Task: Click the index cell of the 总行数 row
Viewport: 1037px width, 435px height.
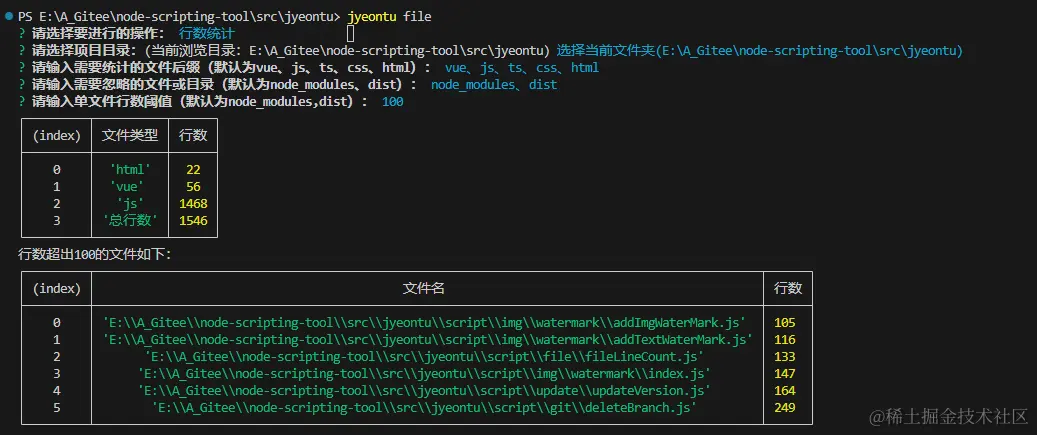Action: [x=57, y=221]
